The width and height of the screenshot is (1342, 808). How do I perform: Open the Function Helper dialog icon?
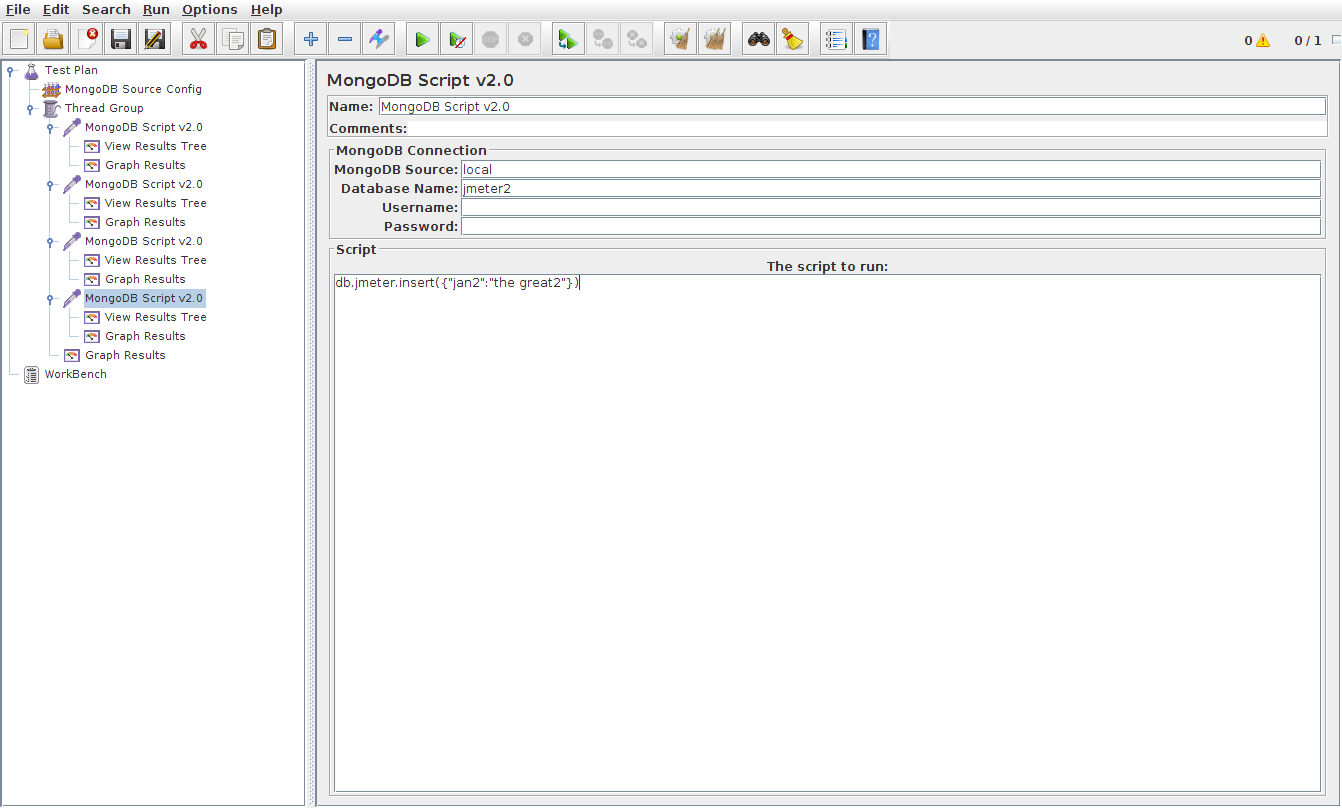(x=836, y=40)
